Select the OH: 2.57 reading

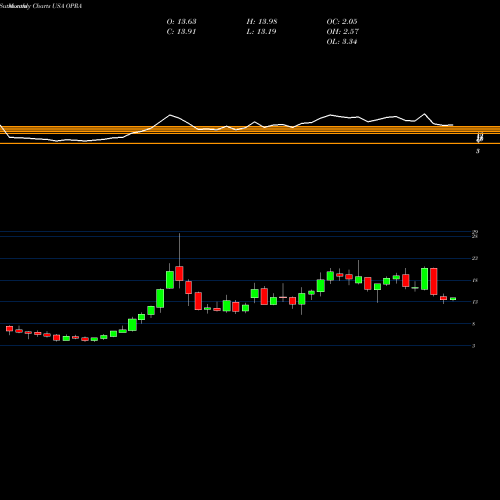coord(343,32)
